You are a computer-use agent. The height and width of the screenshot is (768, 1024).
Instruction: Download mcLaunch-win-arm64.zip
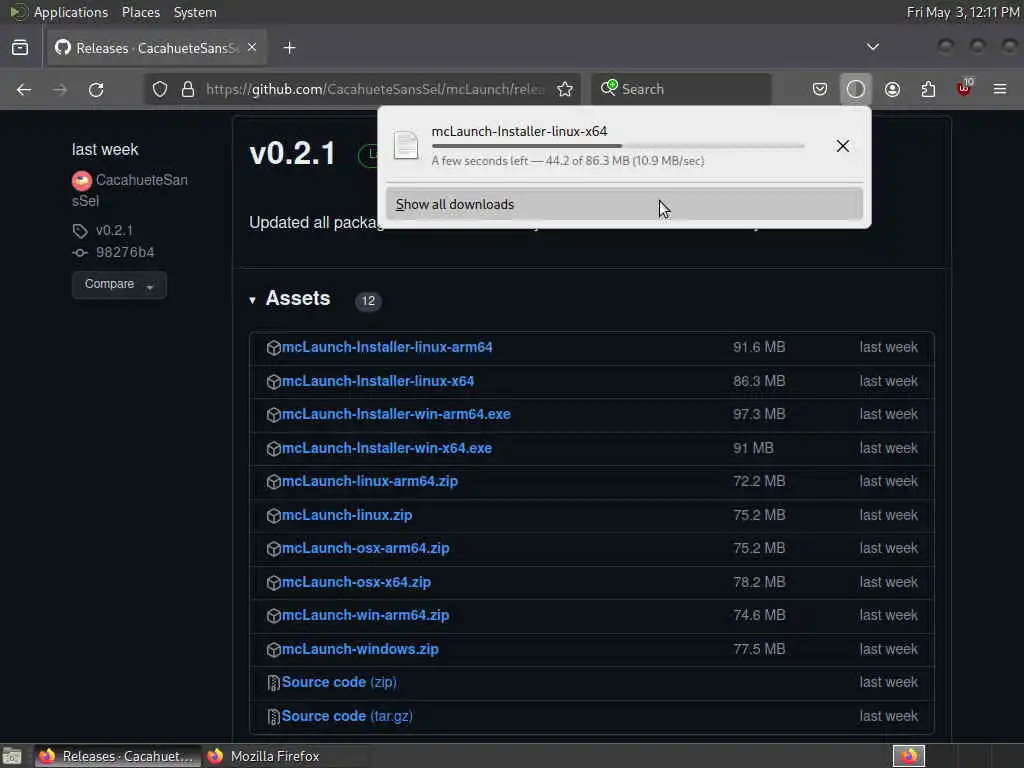pyautogui.click(x=365, y=616)
